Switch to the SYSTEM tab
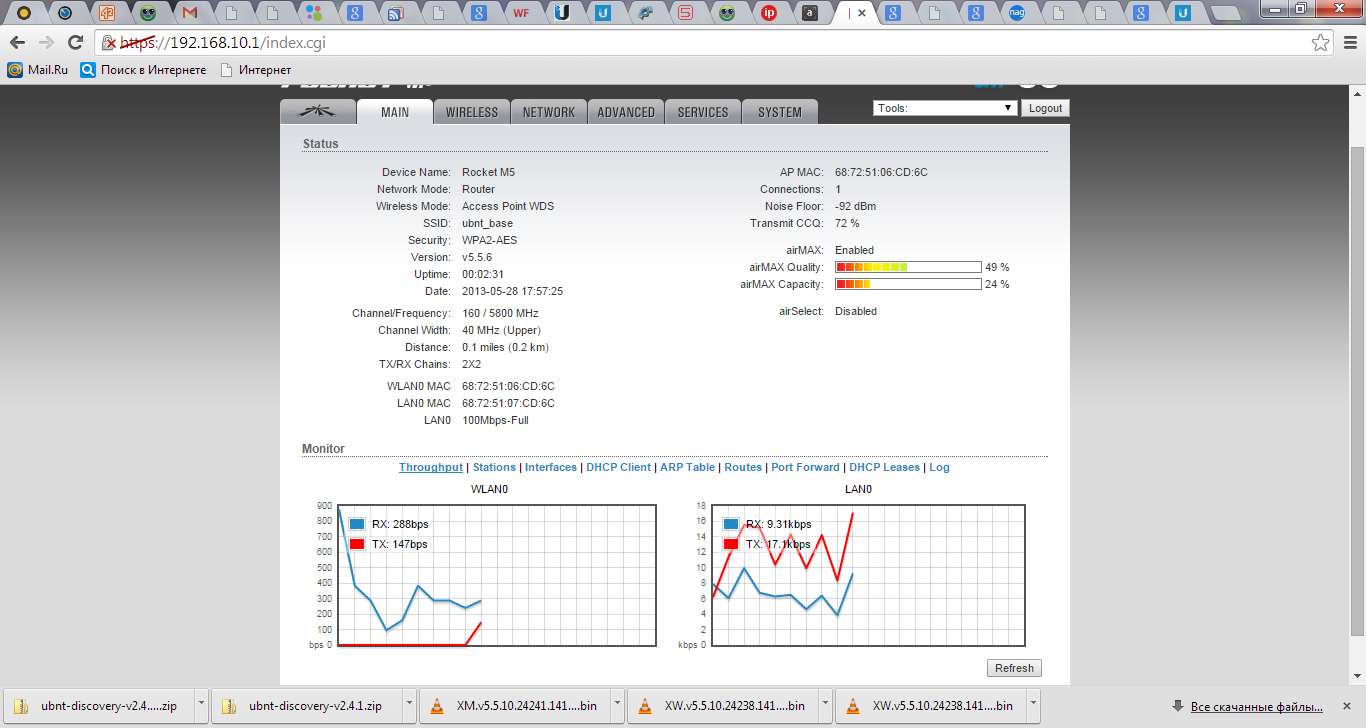The image size is (1366, 728). [780, 112]
